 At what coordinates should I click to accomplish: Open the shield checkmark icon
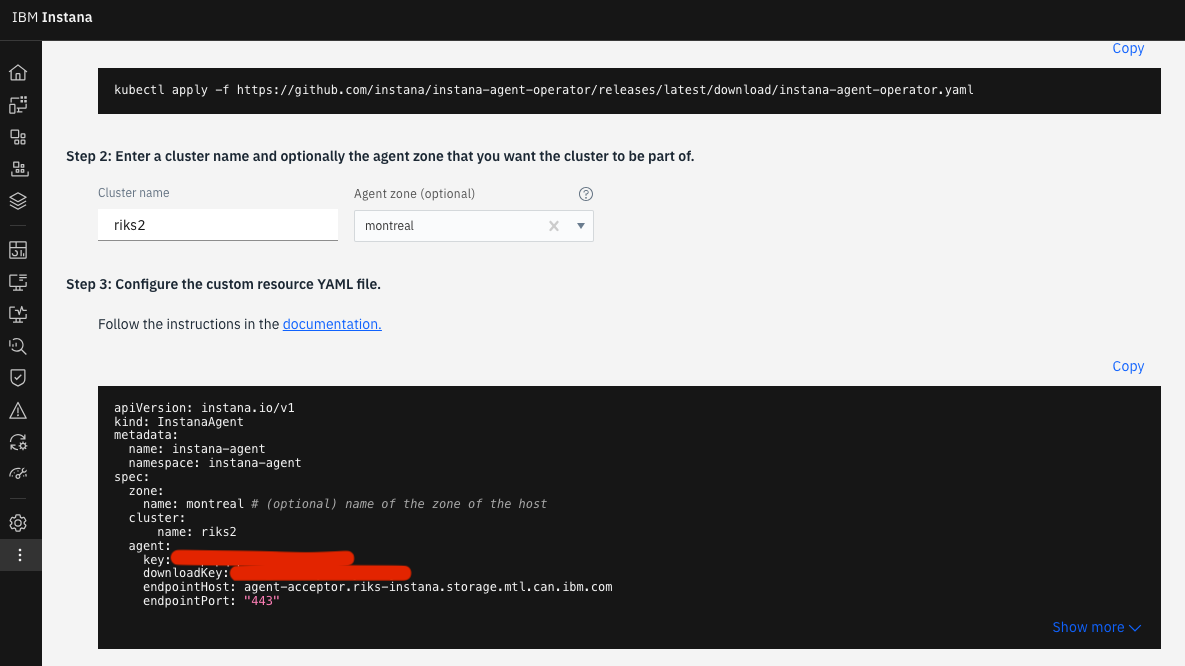tap(18, 378)
